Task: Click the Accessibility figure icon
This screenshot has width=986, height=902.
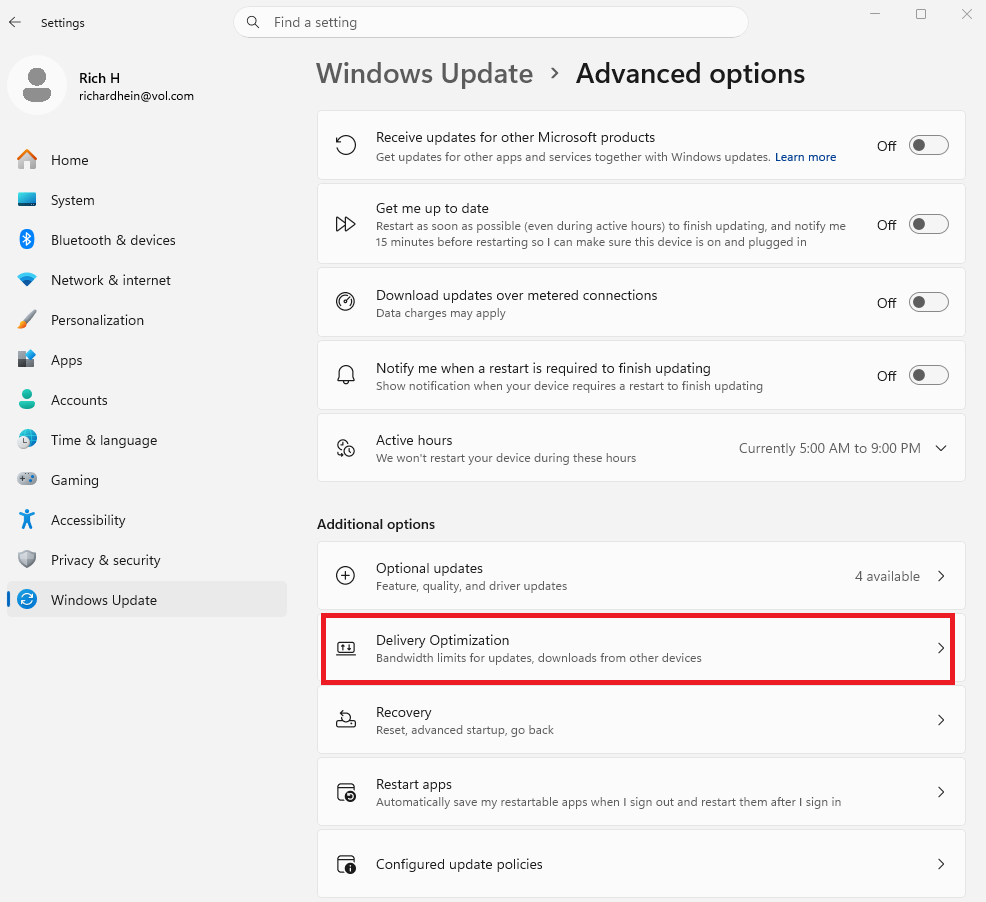Action: point(27,520)
